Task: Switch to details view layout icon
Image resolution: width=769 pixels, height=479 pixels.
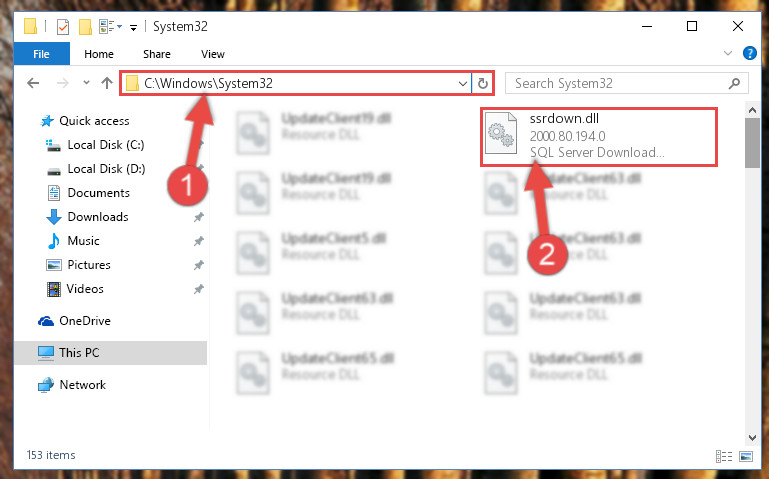Action: [724, 456]
